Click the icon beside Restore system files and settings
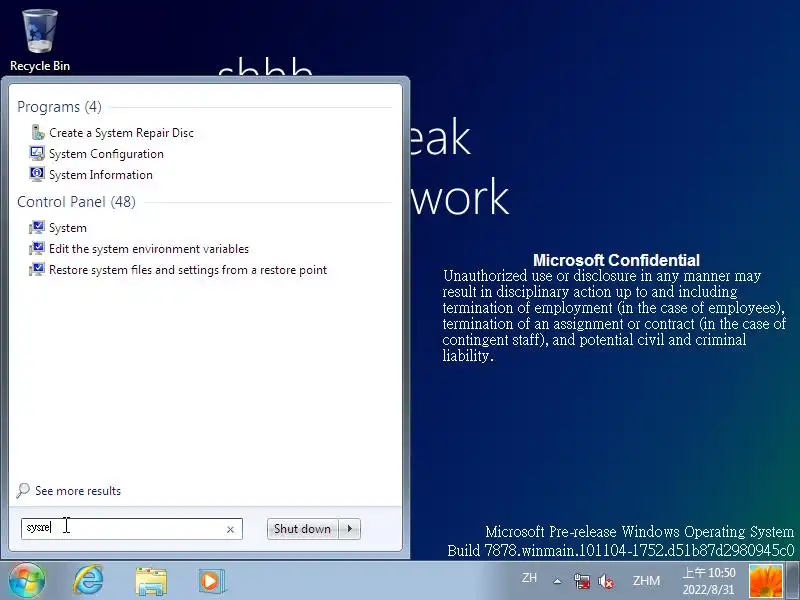Viewport: 800px width, 600px height. click(37, 269)
